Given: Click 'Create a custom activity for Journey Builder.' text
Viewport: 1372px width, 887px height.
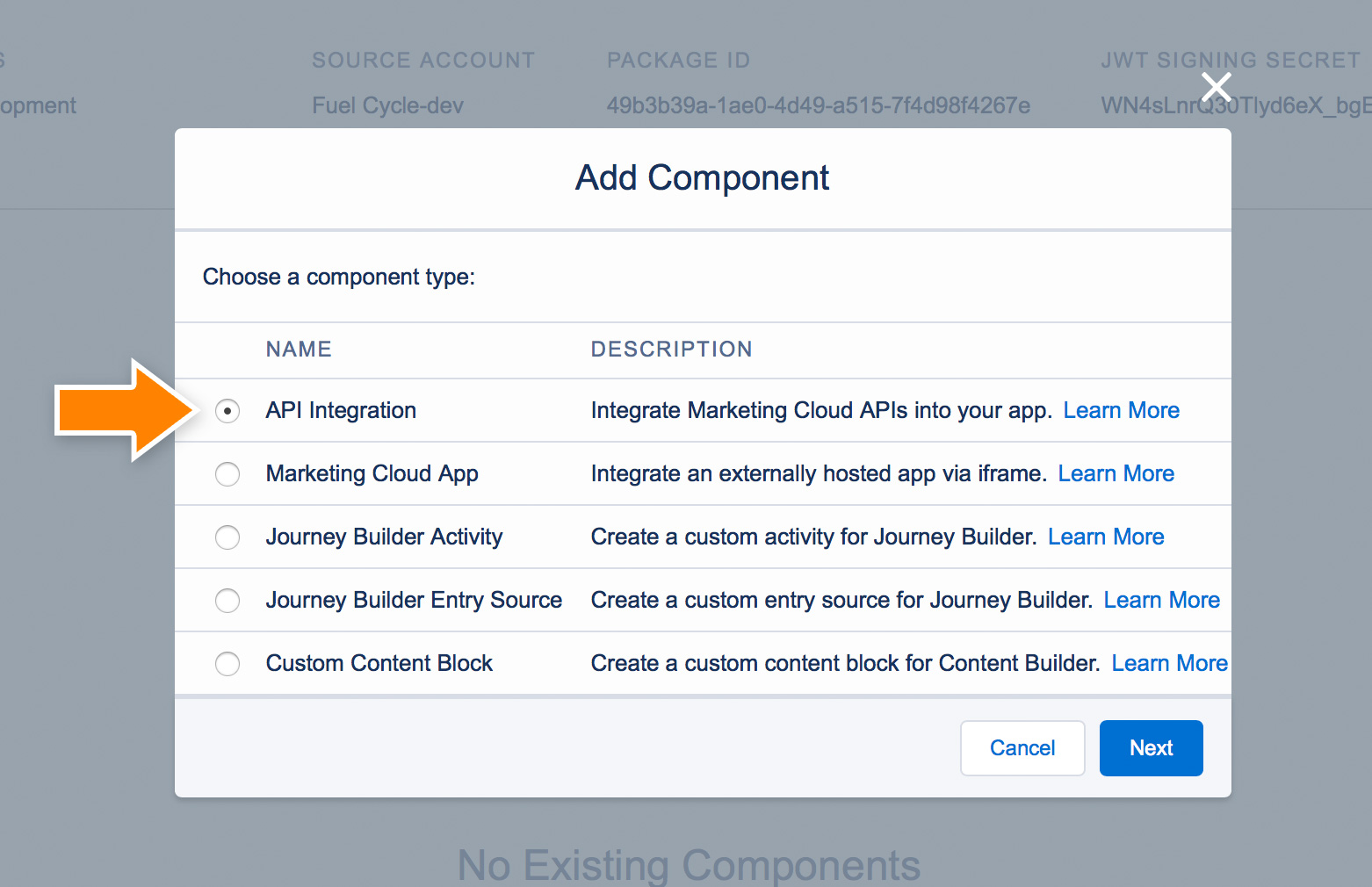Looking at the screenshot, I should pos(814,537).
